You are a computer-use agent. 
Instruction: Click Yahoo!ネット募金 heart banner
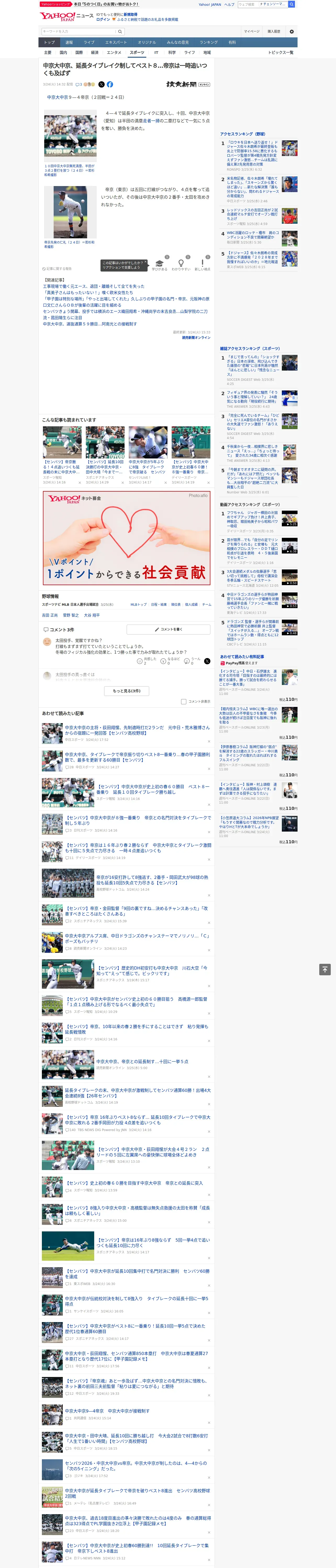127,538
